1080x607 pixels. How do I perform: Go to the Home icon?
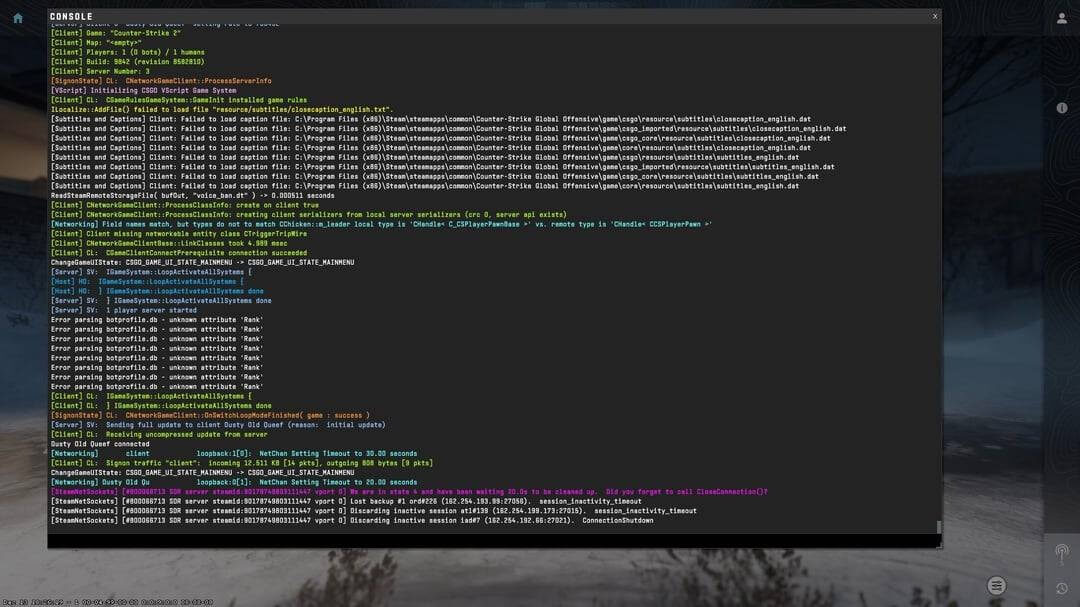pos(18,19)
